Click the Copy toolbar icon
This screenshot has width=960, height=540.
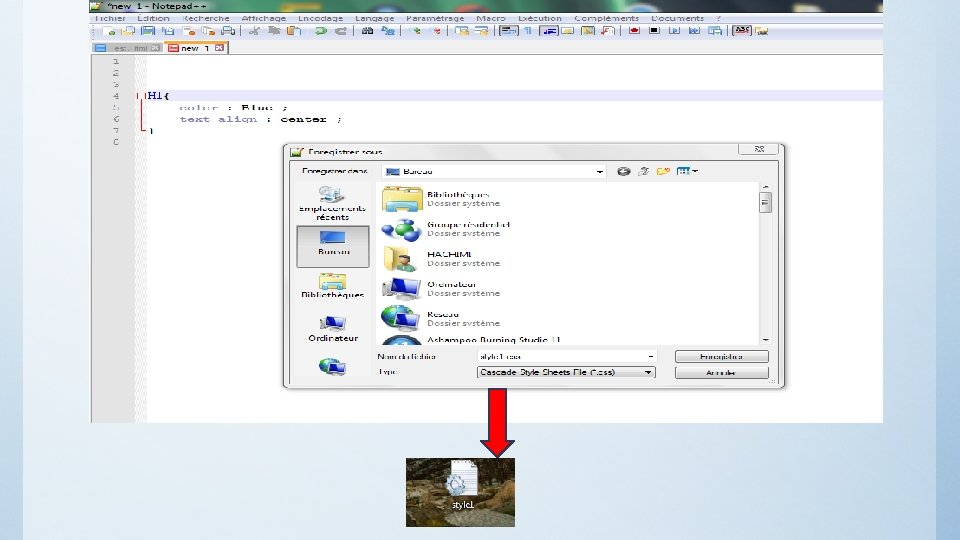point(274,31)
